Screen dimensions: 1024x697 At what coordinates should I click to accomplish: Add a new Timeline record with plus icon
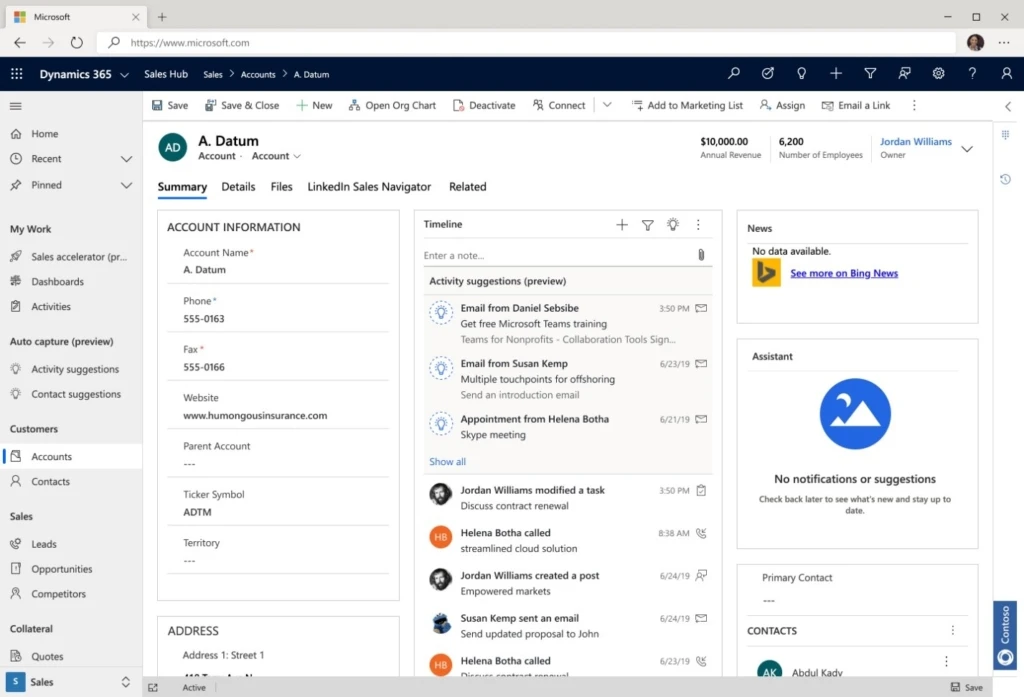coord(622,225)
